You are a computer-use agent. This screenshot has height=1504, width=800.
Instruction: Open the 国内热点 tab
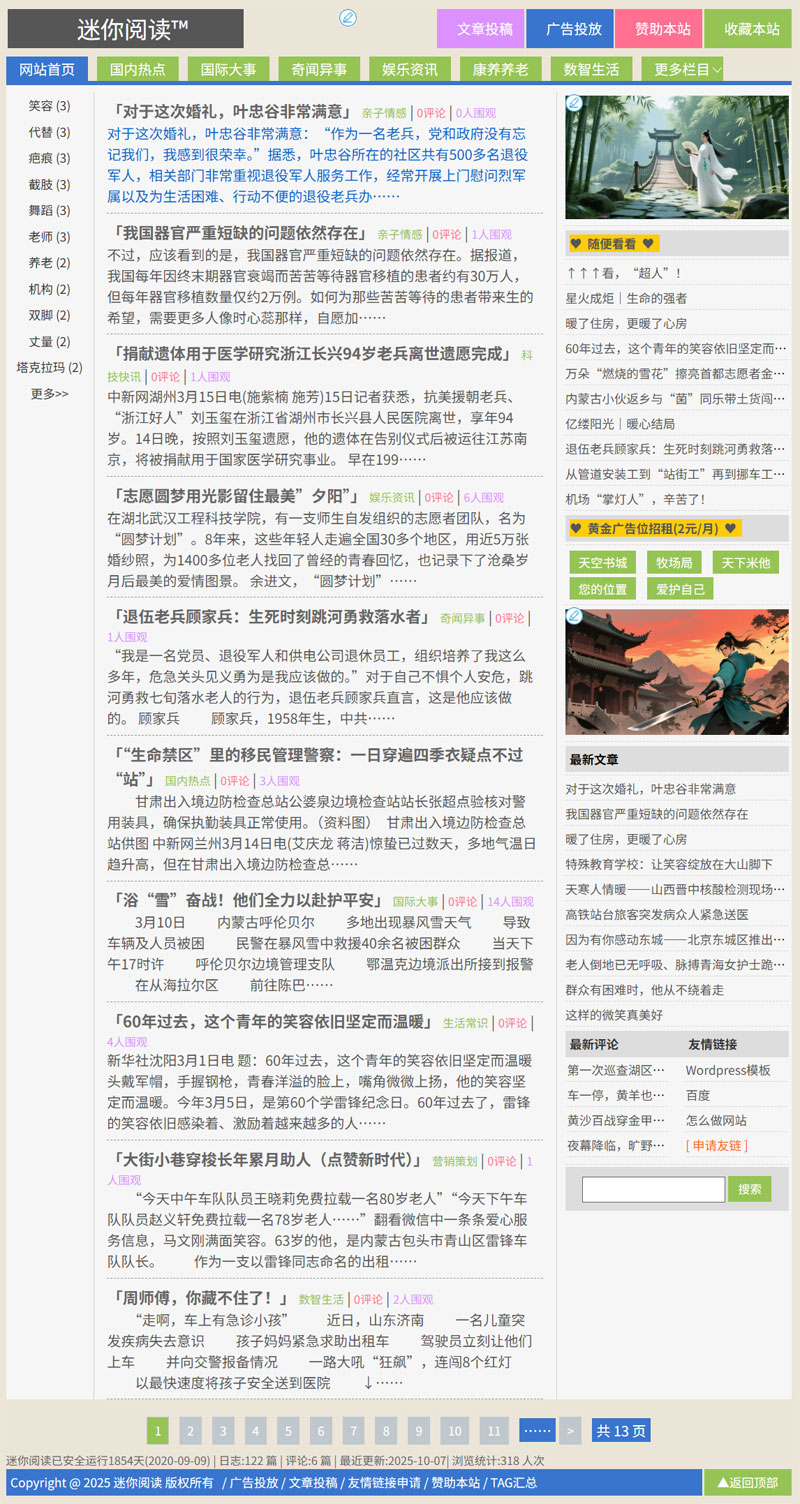pyautogui.click(x=138, y=69)
